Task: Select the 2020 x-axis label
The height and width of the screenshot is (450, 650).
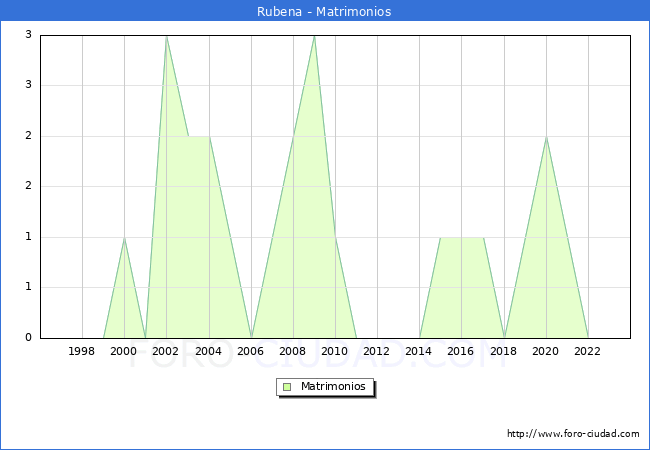Action: 546,351
